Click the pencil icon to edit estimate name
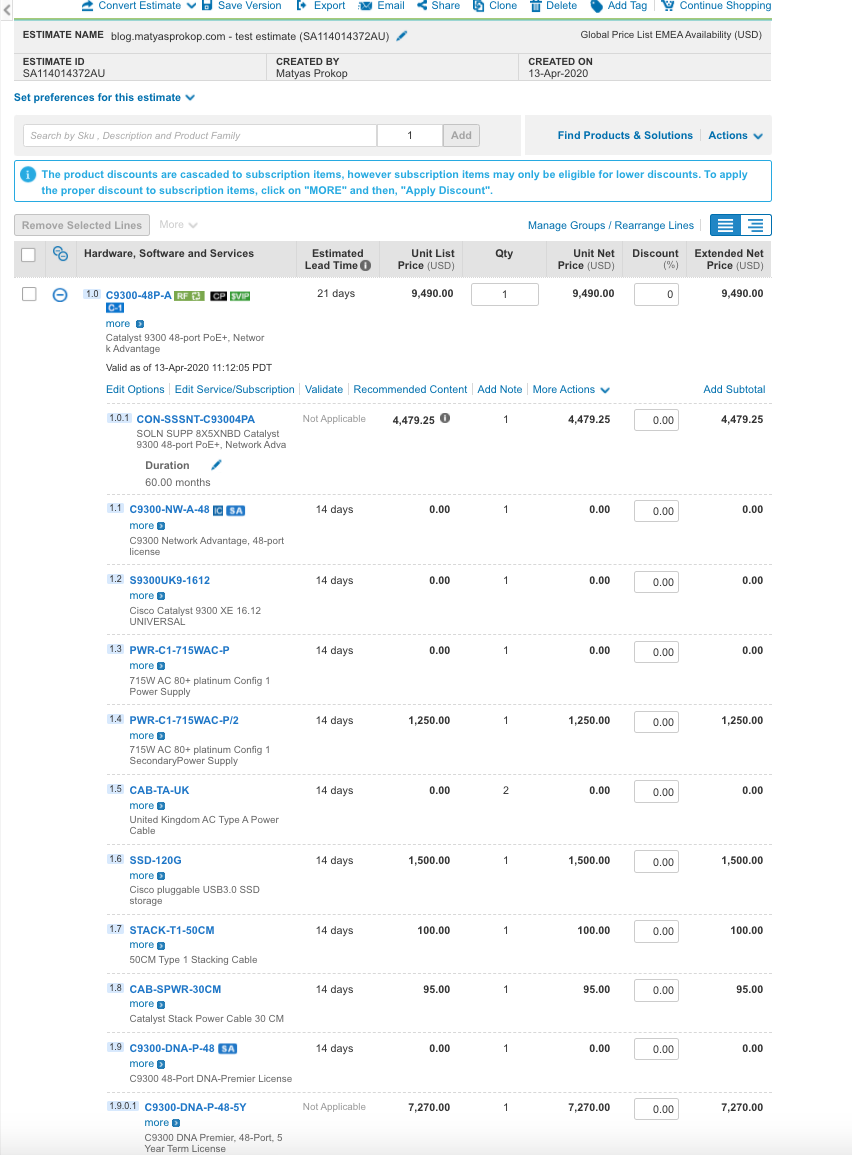 (402, 35)
